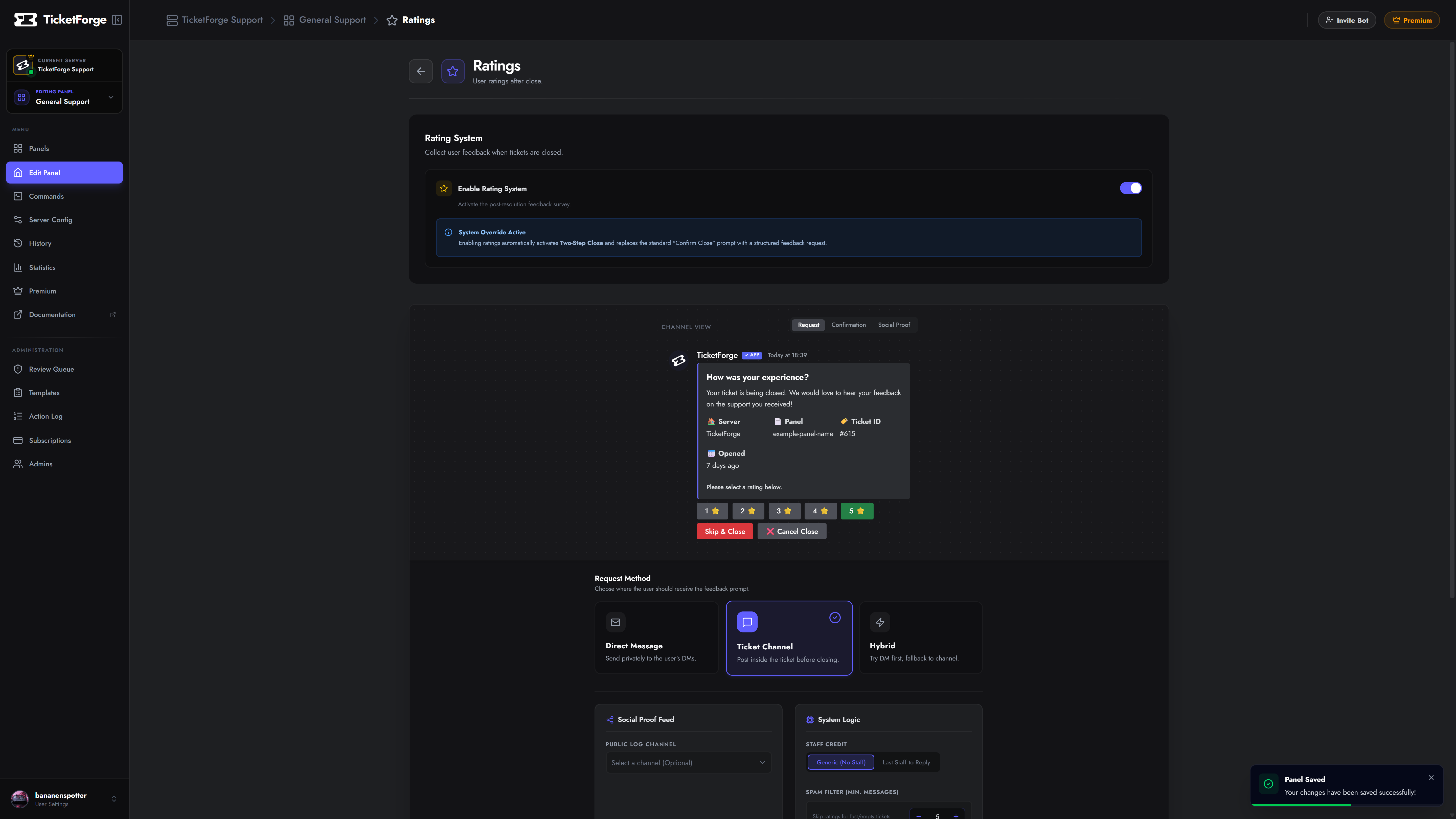
Task: Click the Panels grid icon in menu
Action: pyautogui.click(x=18, y=149)
